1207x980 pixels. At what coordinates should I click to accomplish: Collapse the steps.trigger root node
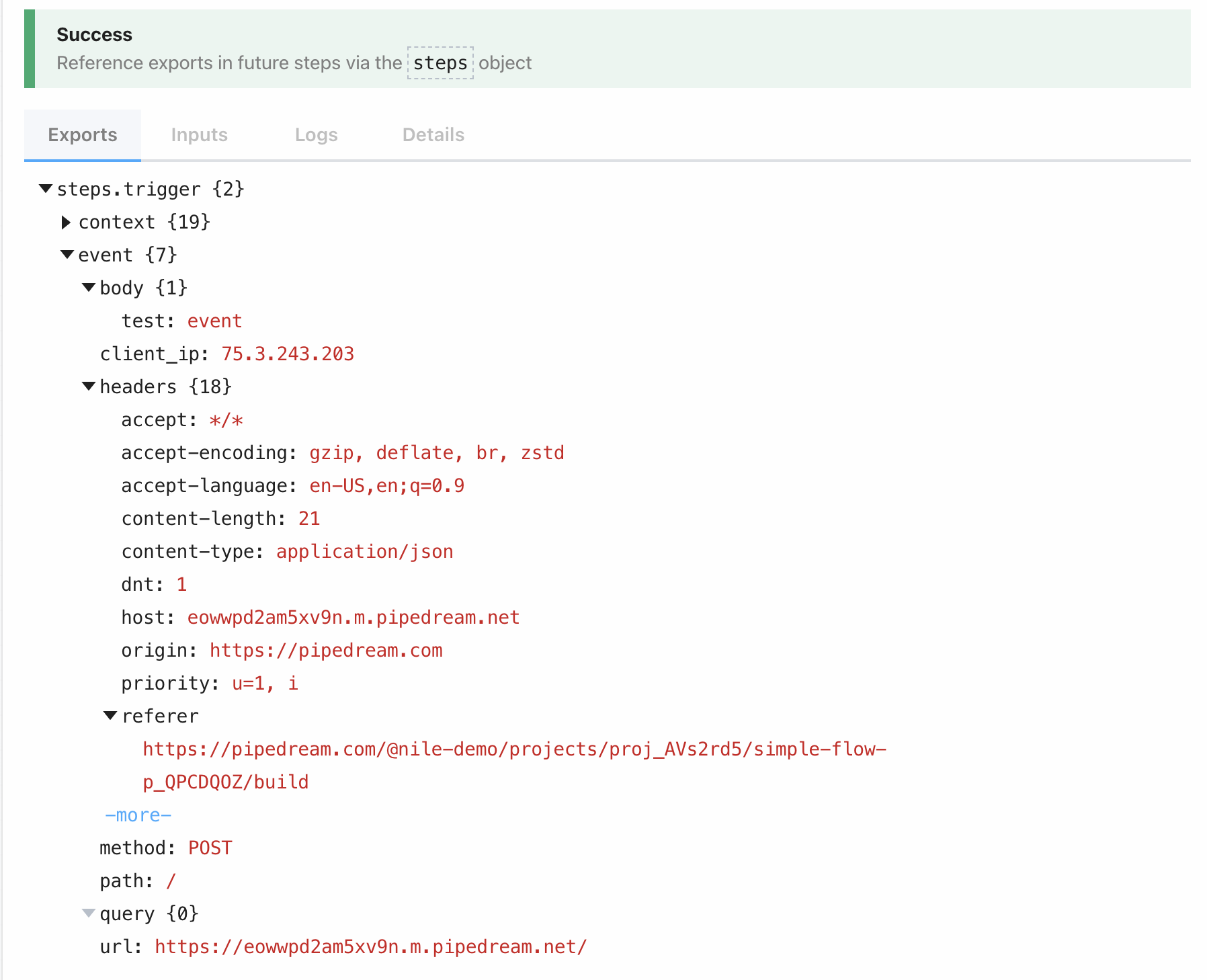coord(46,189)
